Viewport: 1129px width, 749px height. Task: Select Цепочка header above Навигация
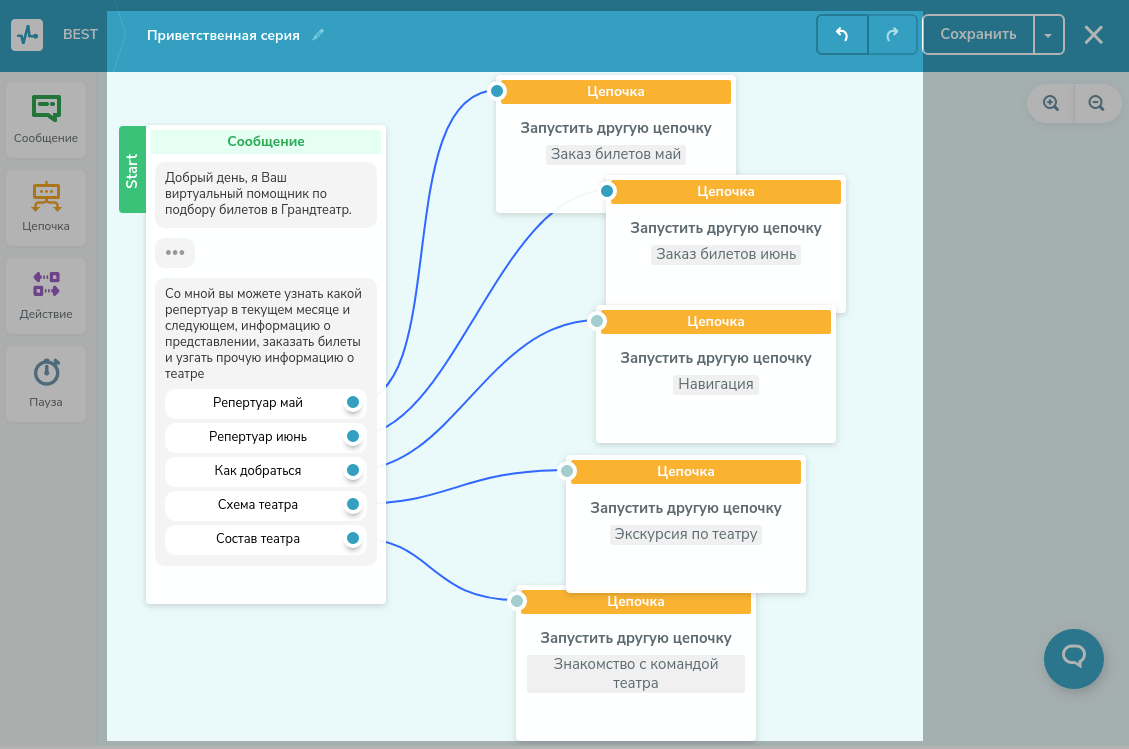(716, 322)
